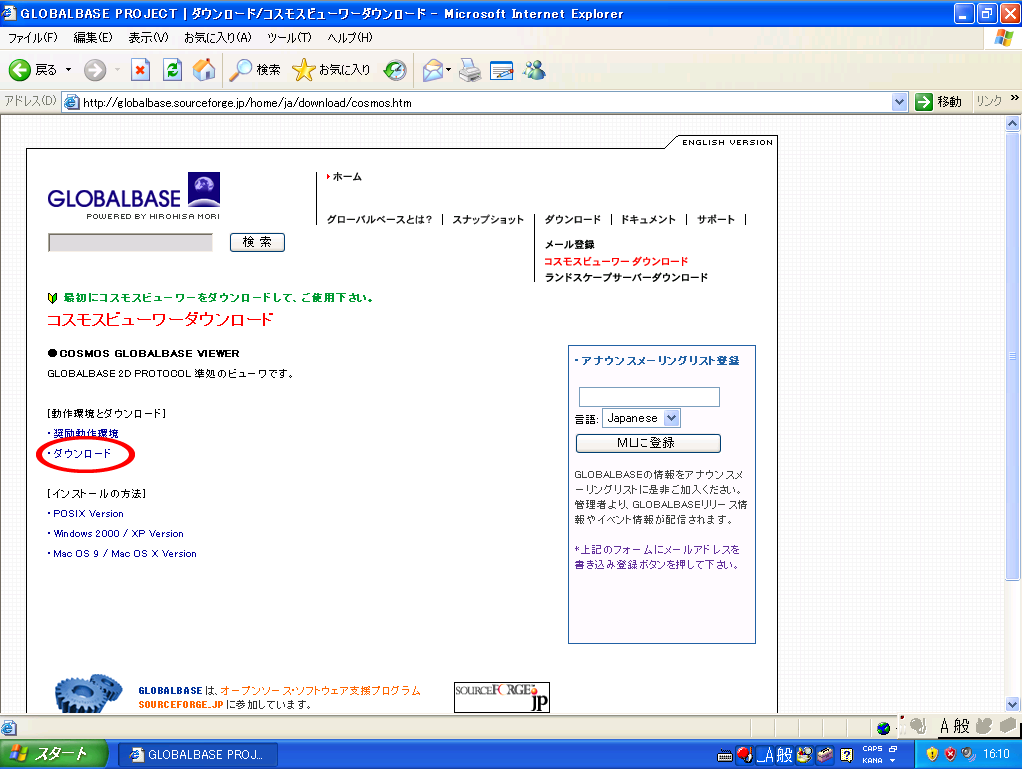
Task: Open Search magnifier toolbar button
Action: click(x=255, y=70)
